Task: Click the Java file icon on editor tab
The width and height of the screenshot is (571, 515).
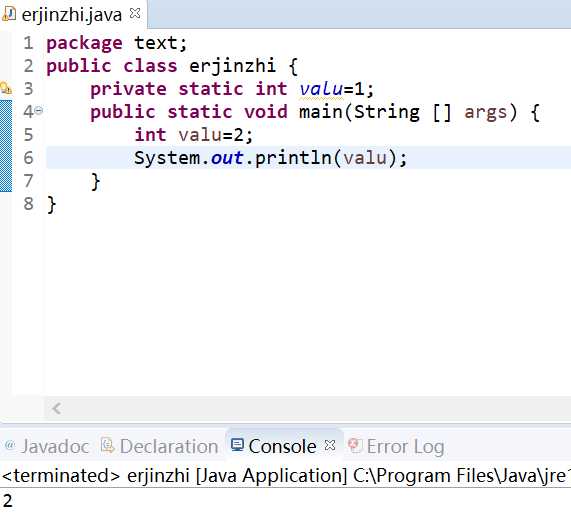Action: click(9, 14)
